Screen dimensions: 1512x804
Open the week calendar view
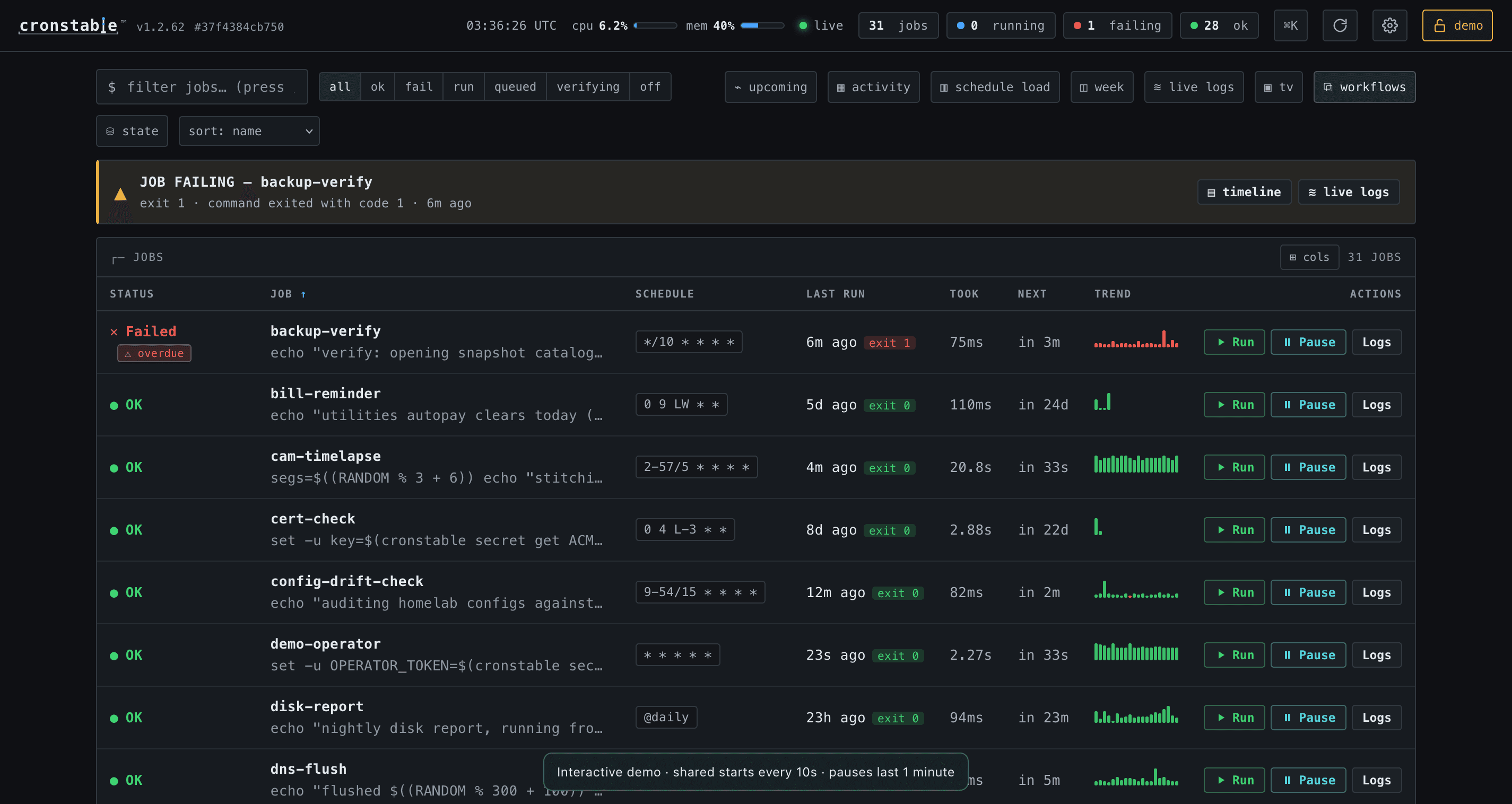1102,87
